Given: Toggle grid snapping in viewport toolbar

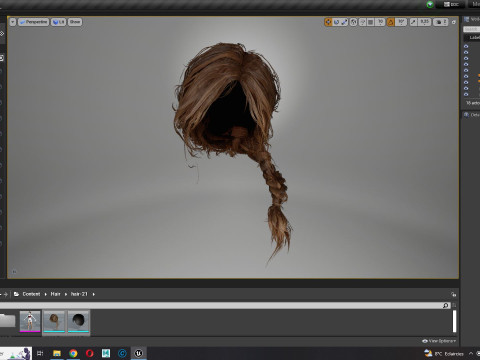Looking at the screenshot, I should 370,22.
